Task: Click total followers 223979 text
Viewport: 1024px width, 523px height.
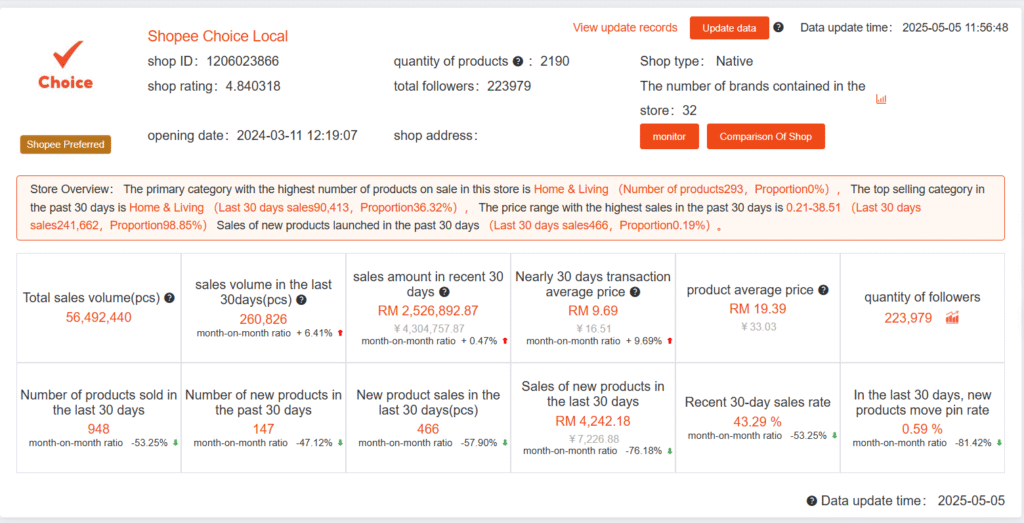Action: (x=462, y=86)
